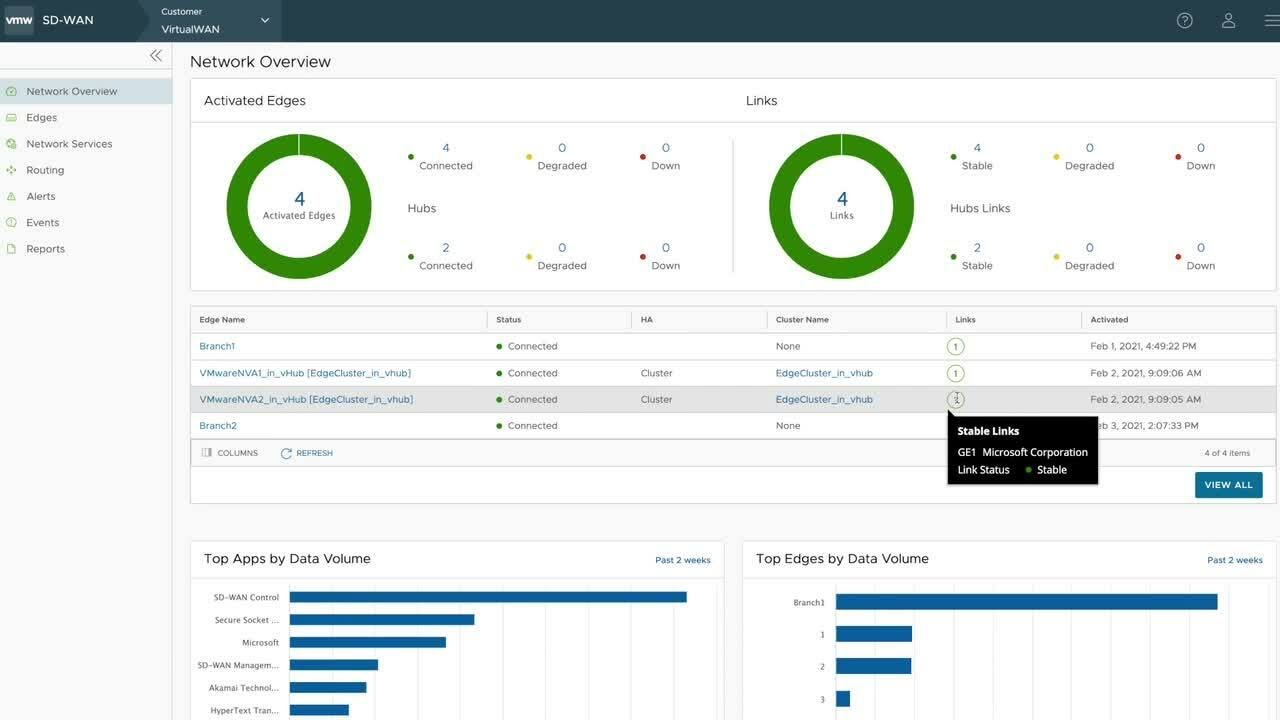Image resolution: width=1280 pixels, height=720 pixels.
Task: Click the REFRESH button
Action: [306, 453]
